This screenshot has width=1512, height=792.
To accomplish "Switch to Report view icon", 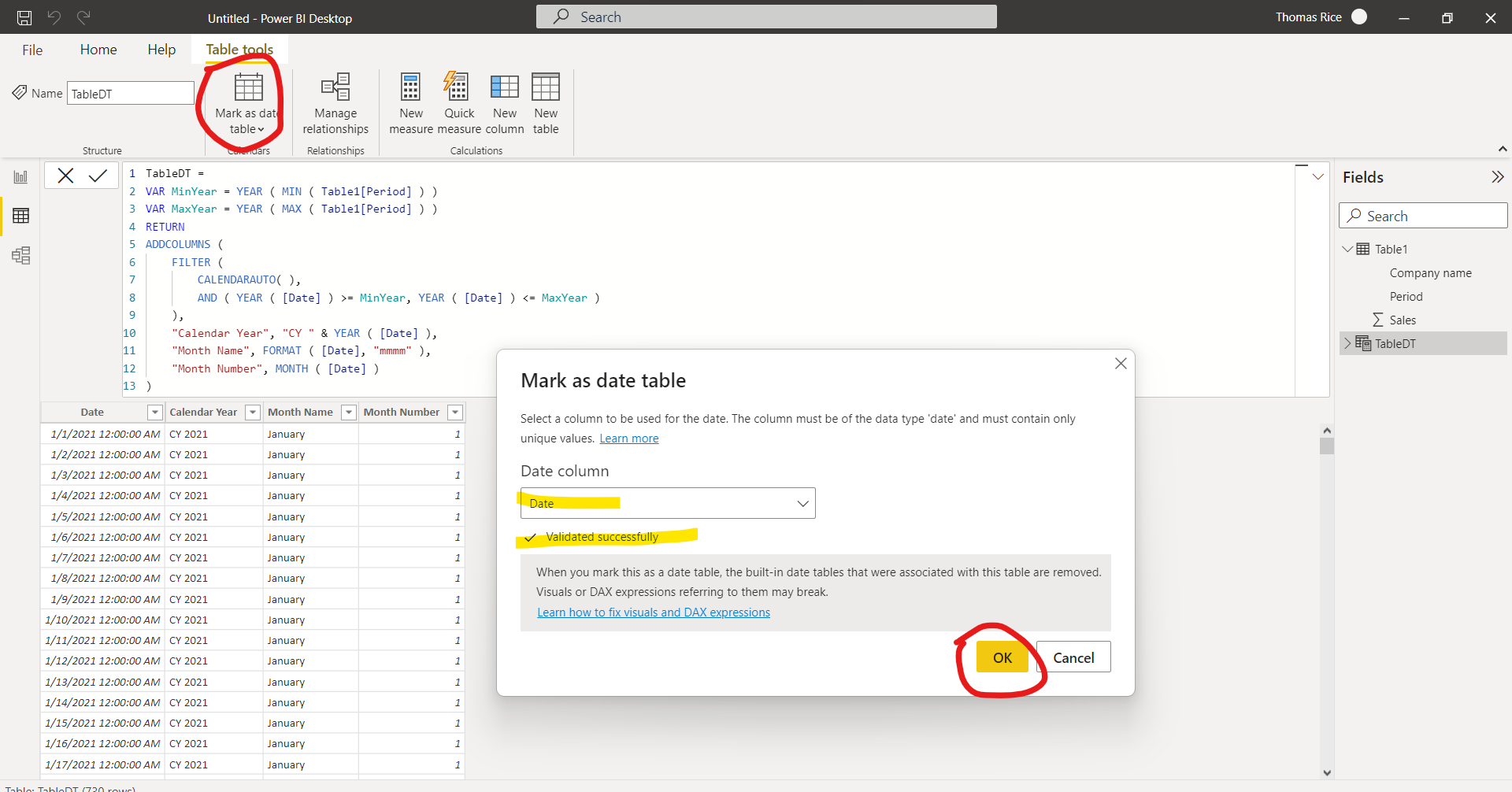I will pyautogui.click(x=20, y=177).
